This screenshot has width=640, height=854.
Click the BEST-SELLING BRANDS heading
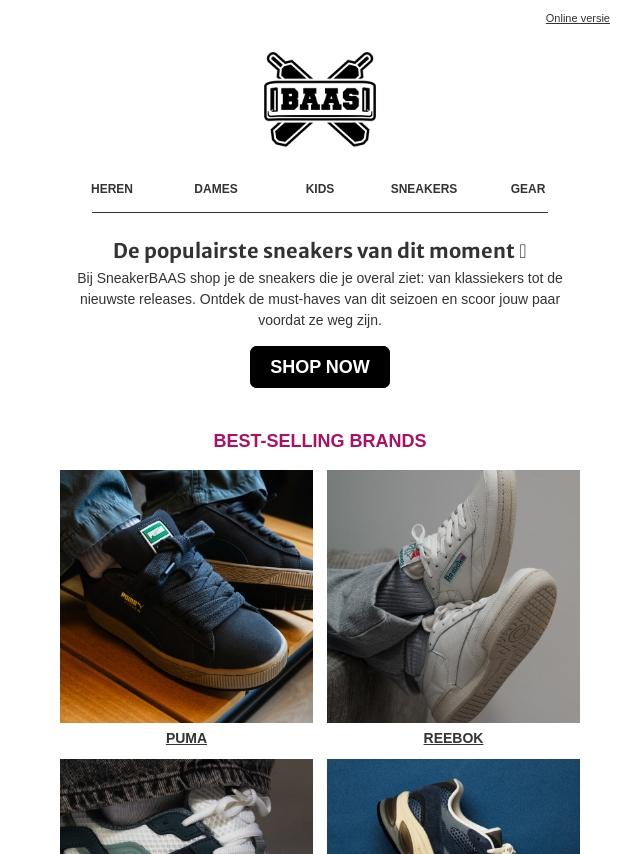[320, 441]
